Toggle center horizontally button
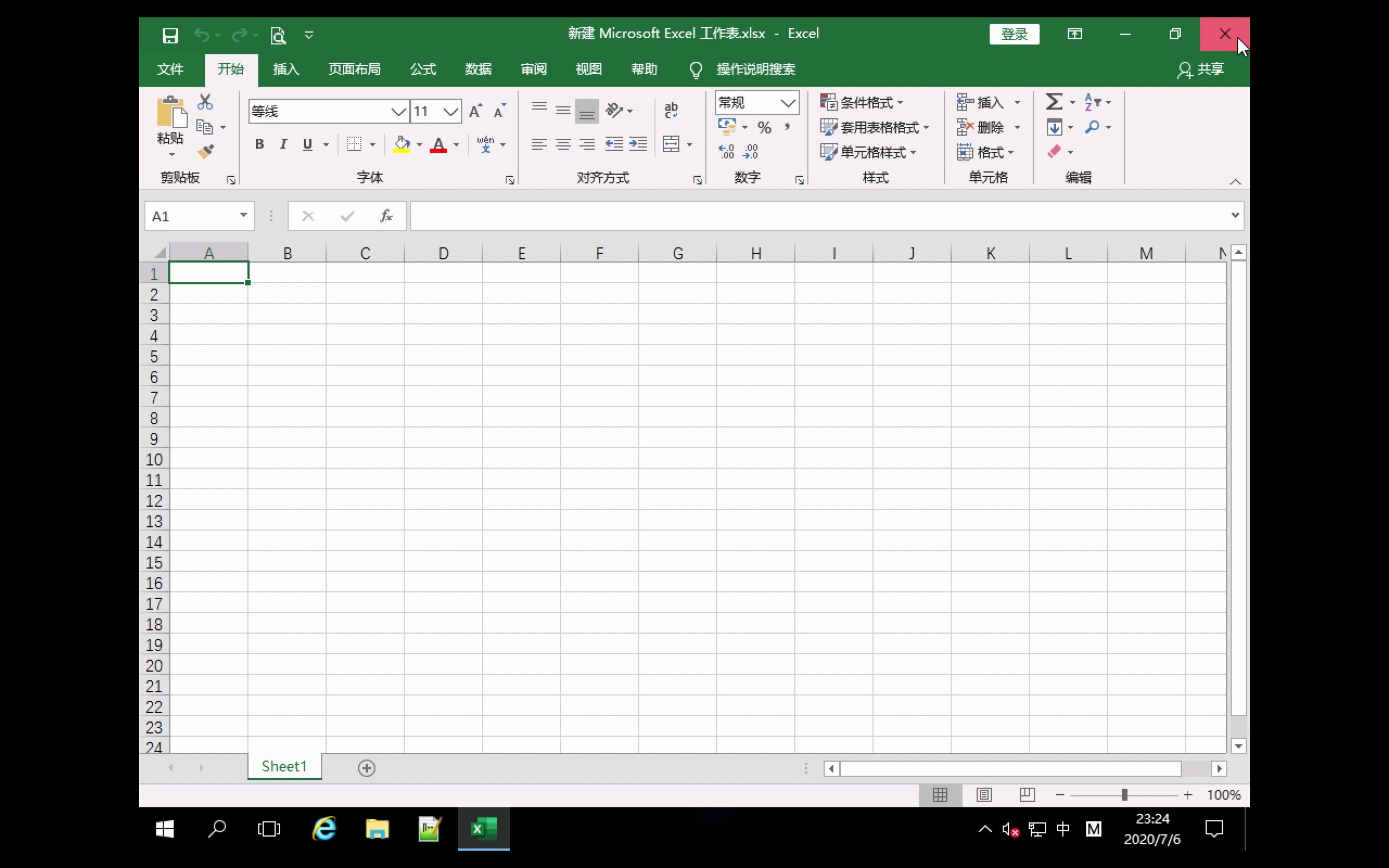Screen dimensions: 1389x868 [x=563, y=144]
